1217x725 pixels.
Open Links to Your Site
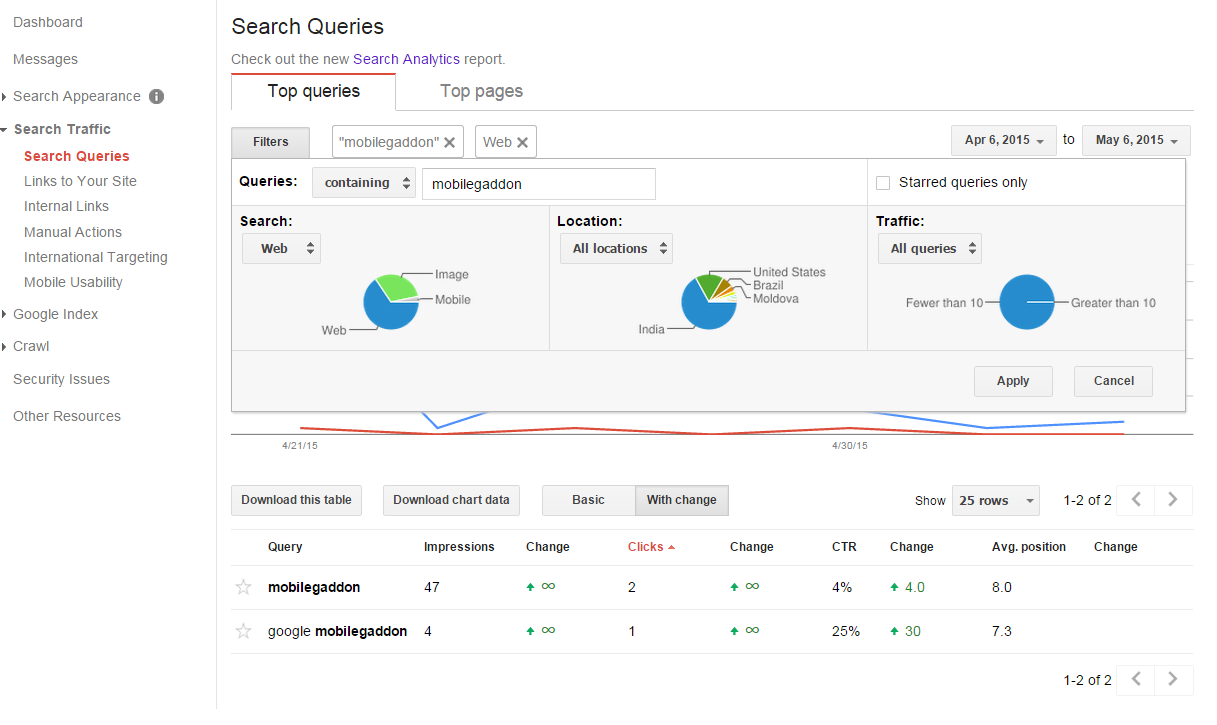coord(80,181)
